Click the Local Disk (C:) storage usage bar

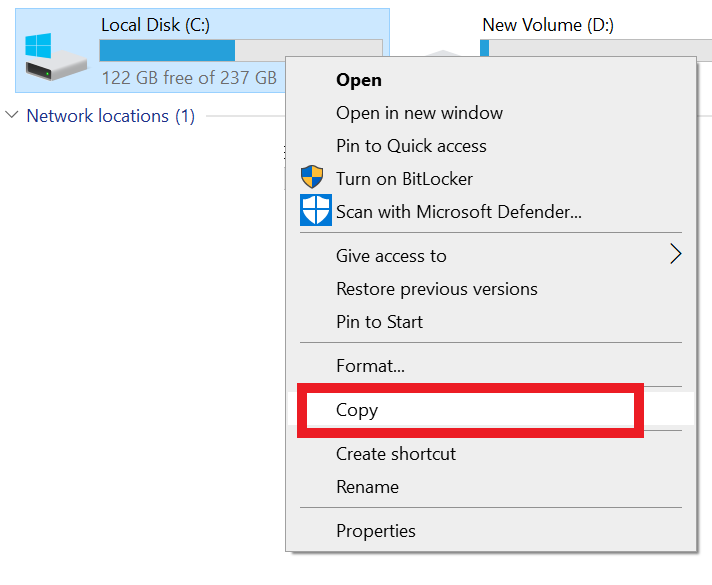tap(240, 50)
